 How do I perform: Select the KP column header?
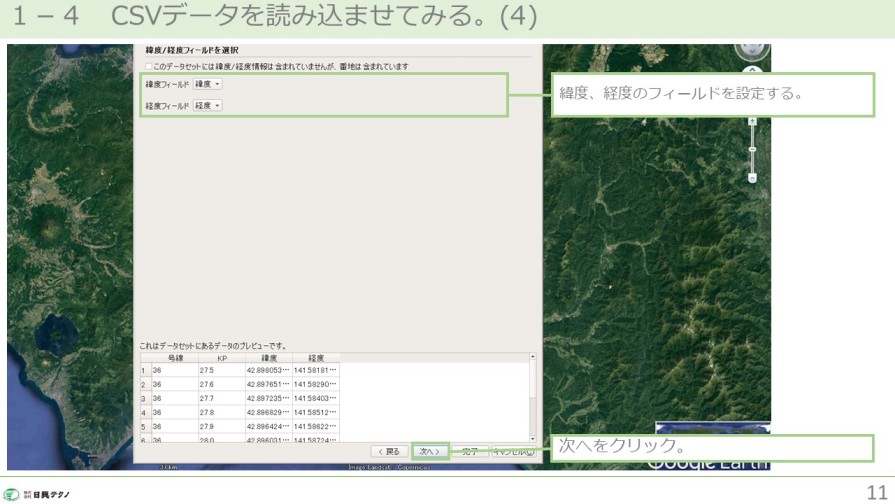click(221, 356)
